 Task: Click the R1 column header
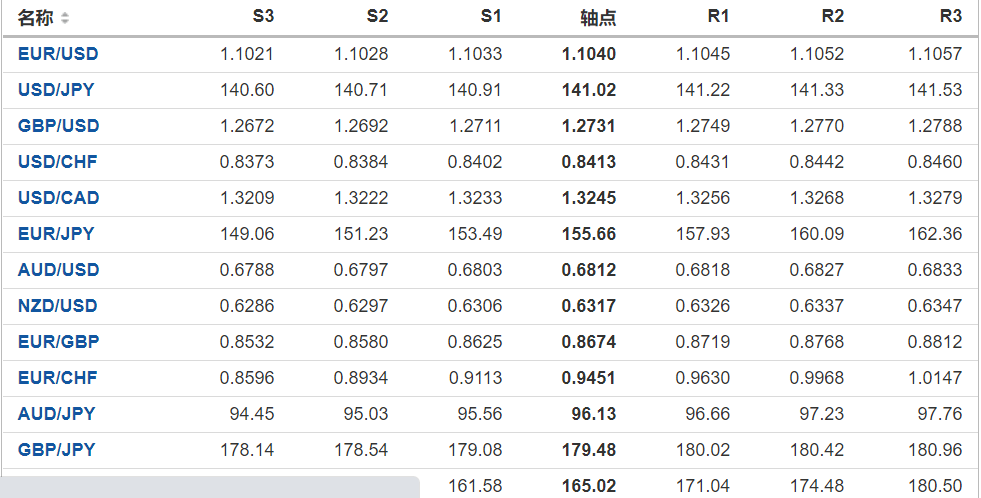click(718, 17)
